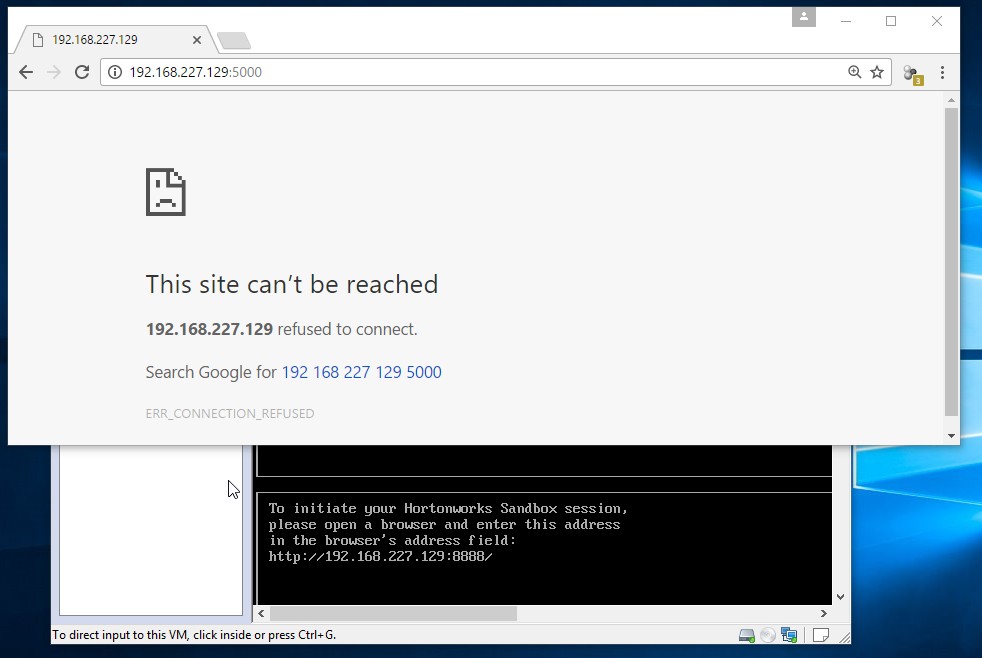The image size is (982, 658).
Task: Search Google for 192 168 227 129 5000
Action: click(x=361, y=373)
